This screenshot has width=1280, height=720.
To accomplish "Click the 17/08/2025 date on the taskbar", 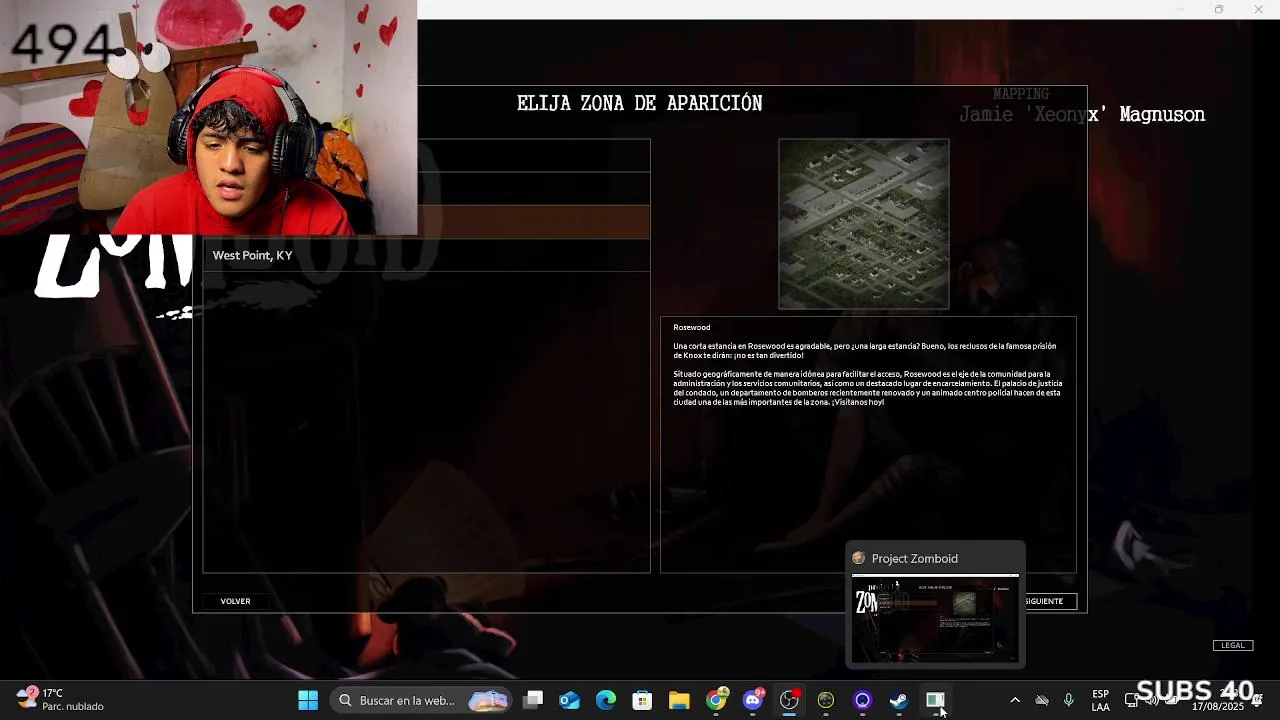I will [x=1218, y=707].
